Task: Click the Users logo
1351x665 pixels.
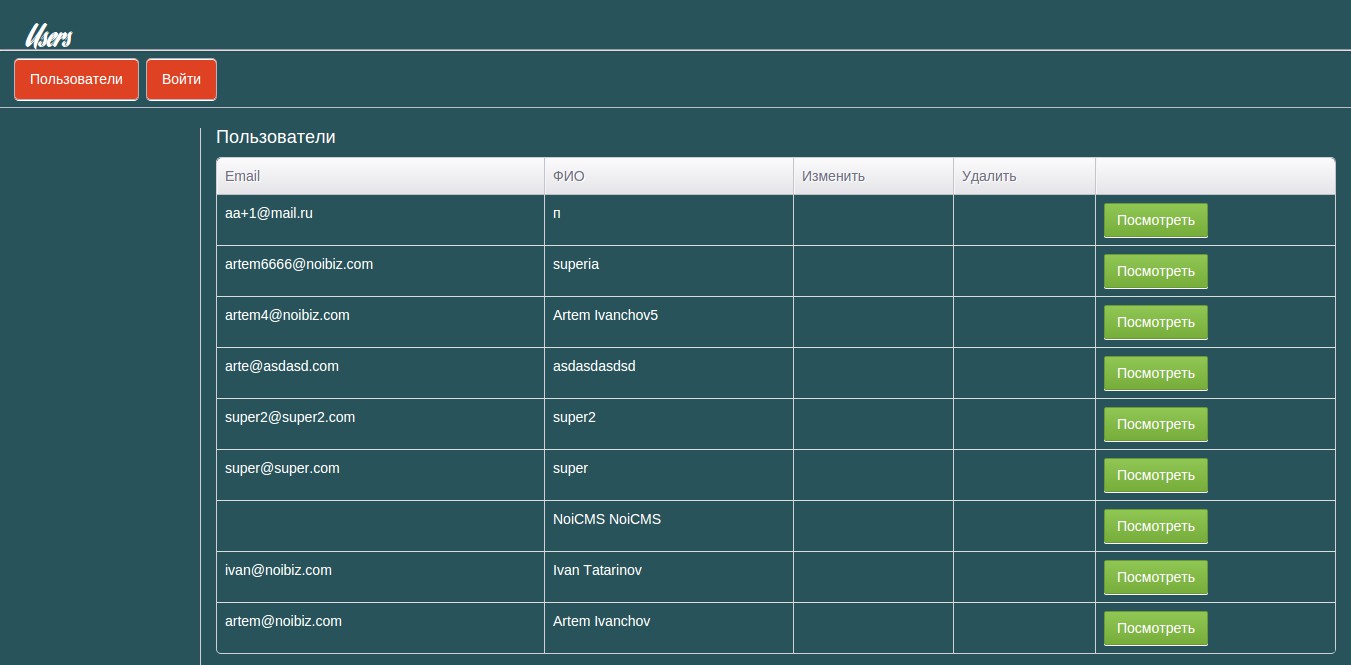Action: click(48, 36)
